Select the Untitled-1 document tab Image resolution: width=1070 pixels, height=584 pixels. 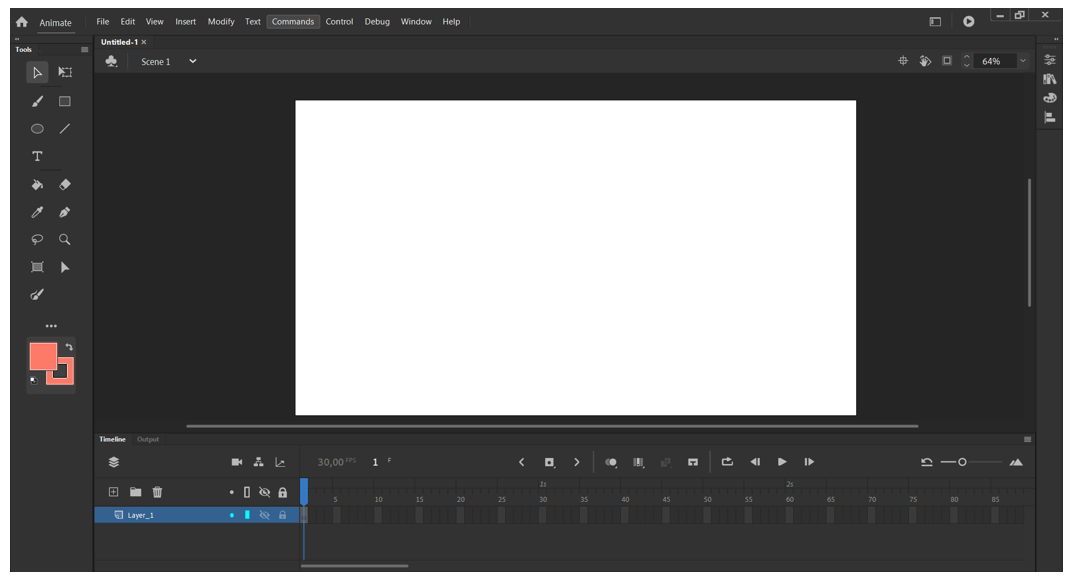click(119, 42)
